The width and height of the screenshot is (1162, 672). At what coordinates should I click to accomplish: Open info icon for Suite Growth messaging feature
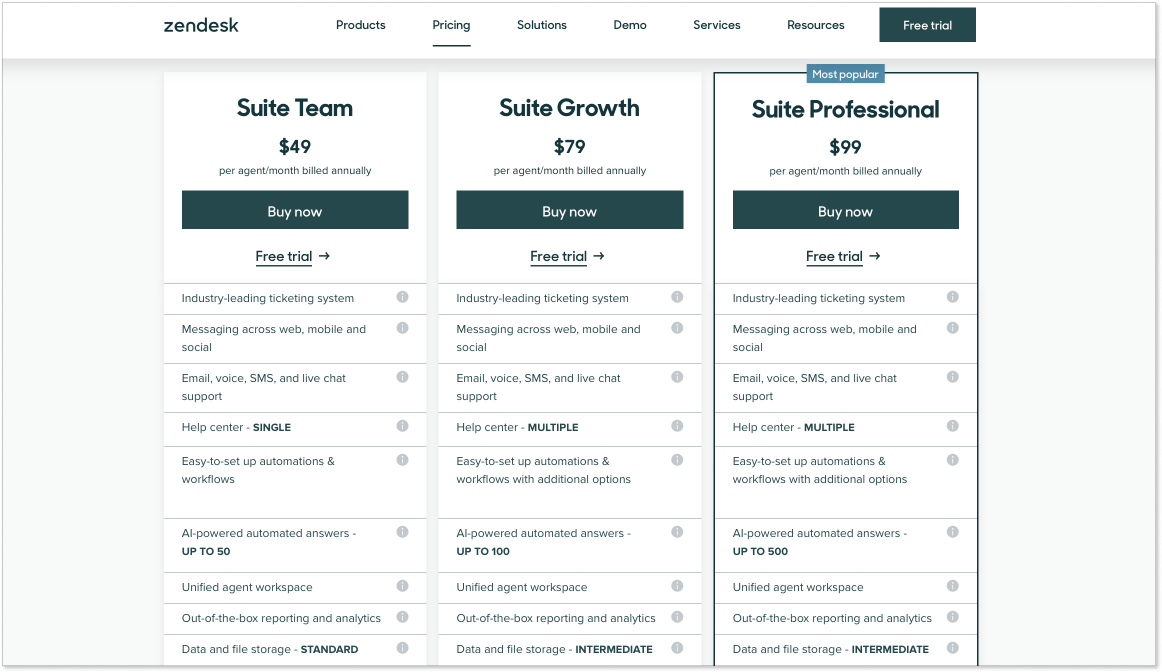pyautogui.click(x=677, y=328)
